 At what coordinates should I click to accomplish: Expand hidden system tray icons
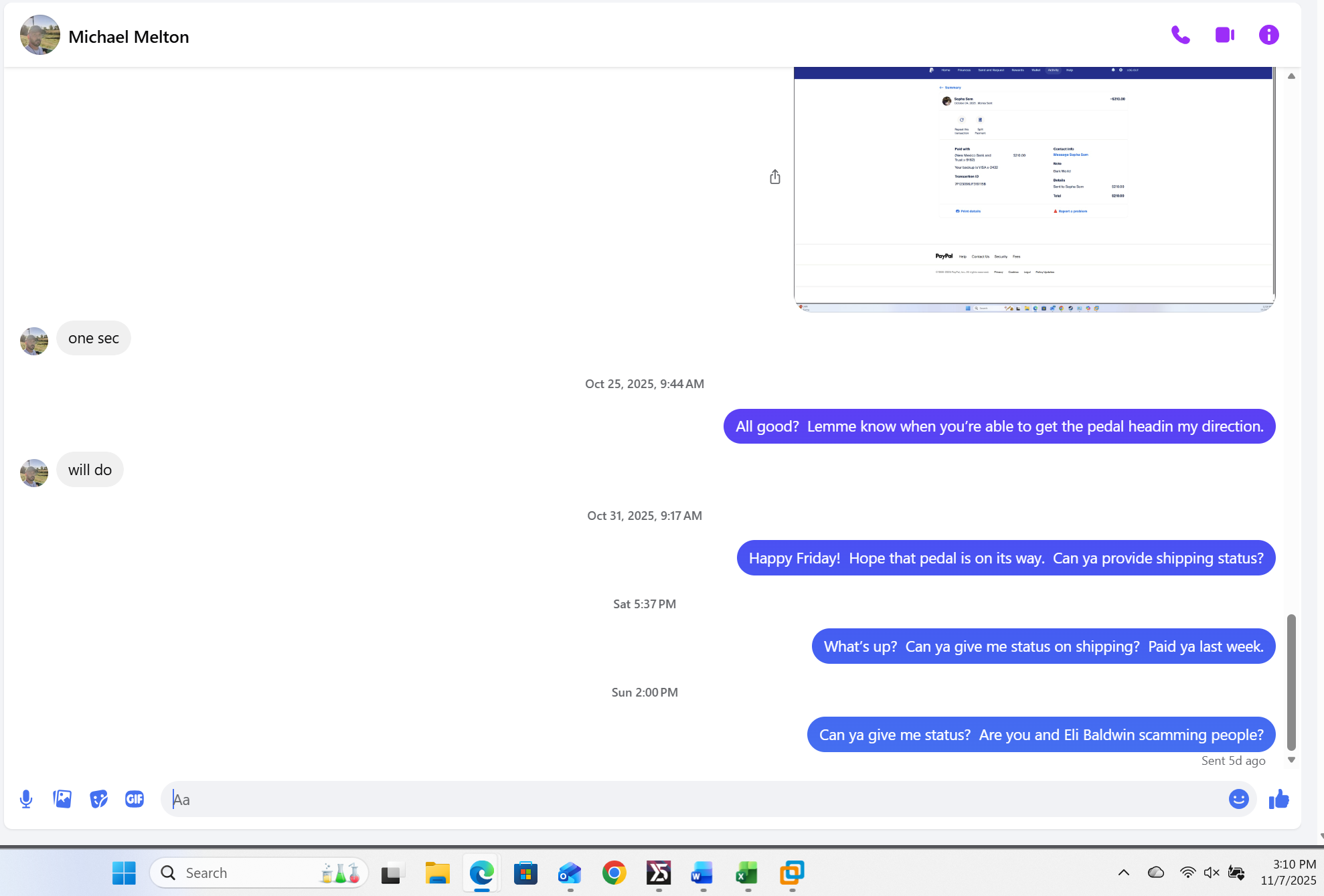click(x=1123, y=873)
